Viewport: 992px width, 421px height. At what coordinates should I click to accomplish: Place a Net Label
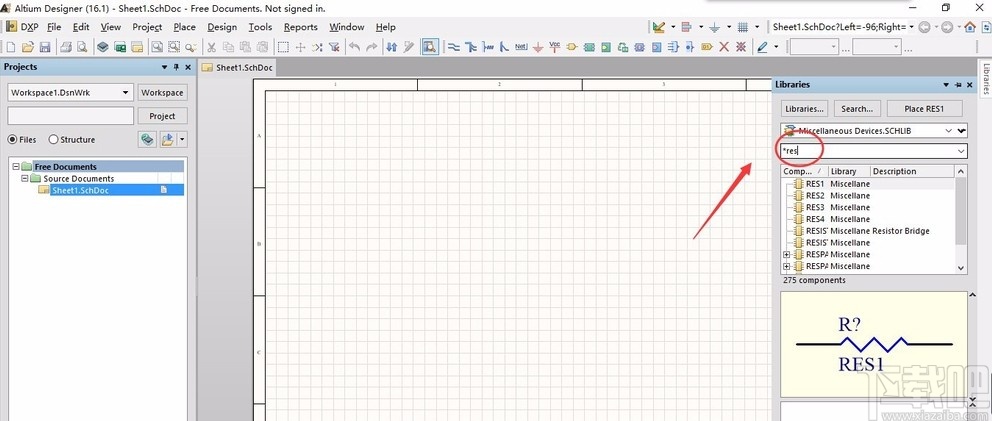(x=521, y=47)
